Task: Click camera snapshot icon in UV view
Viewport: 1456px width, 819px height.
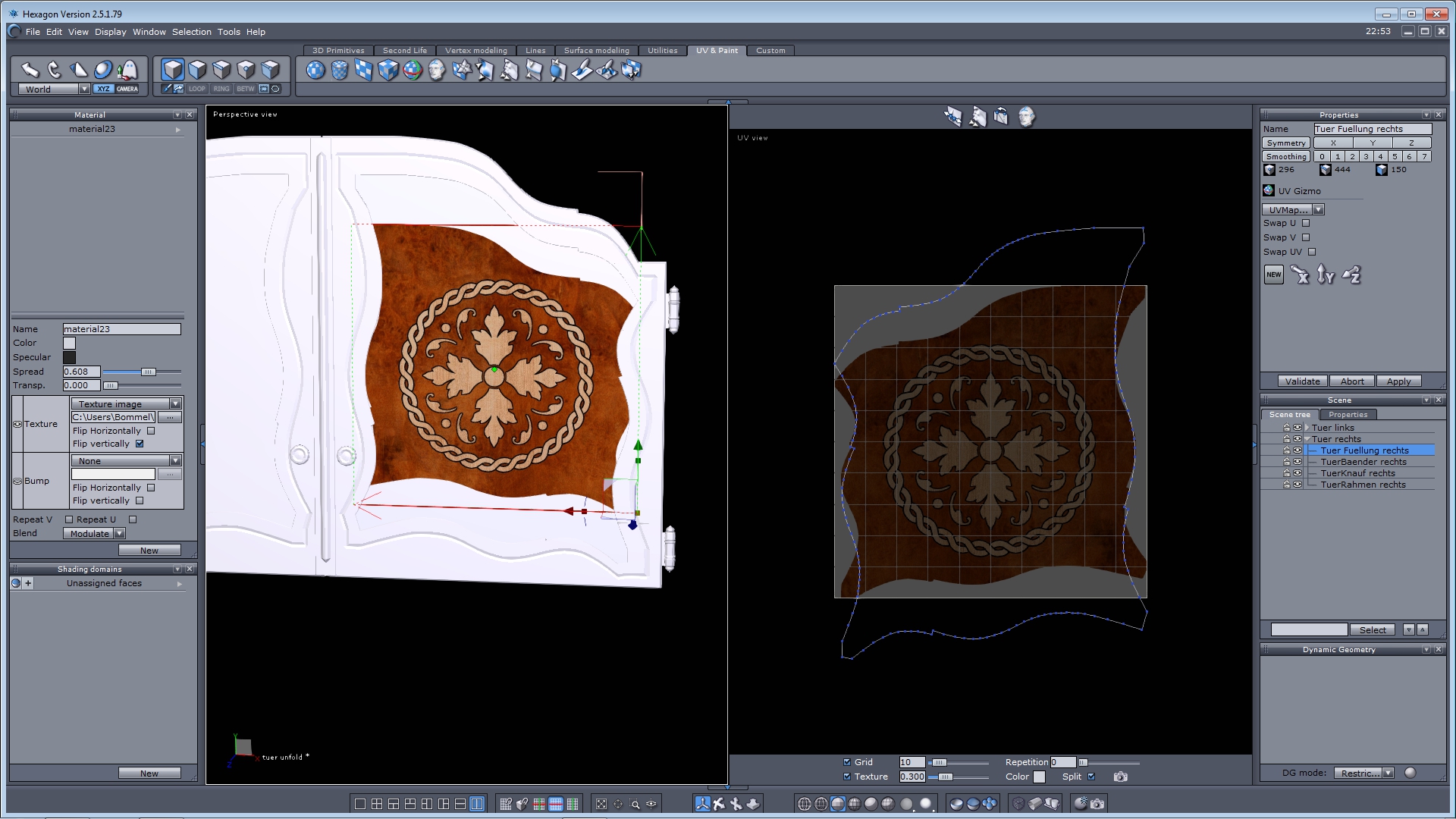Action: point(1120,777)
